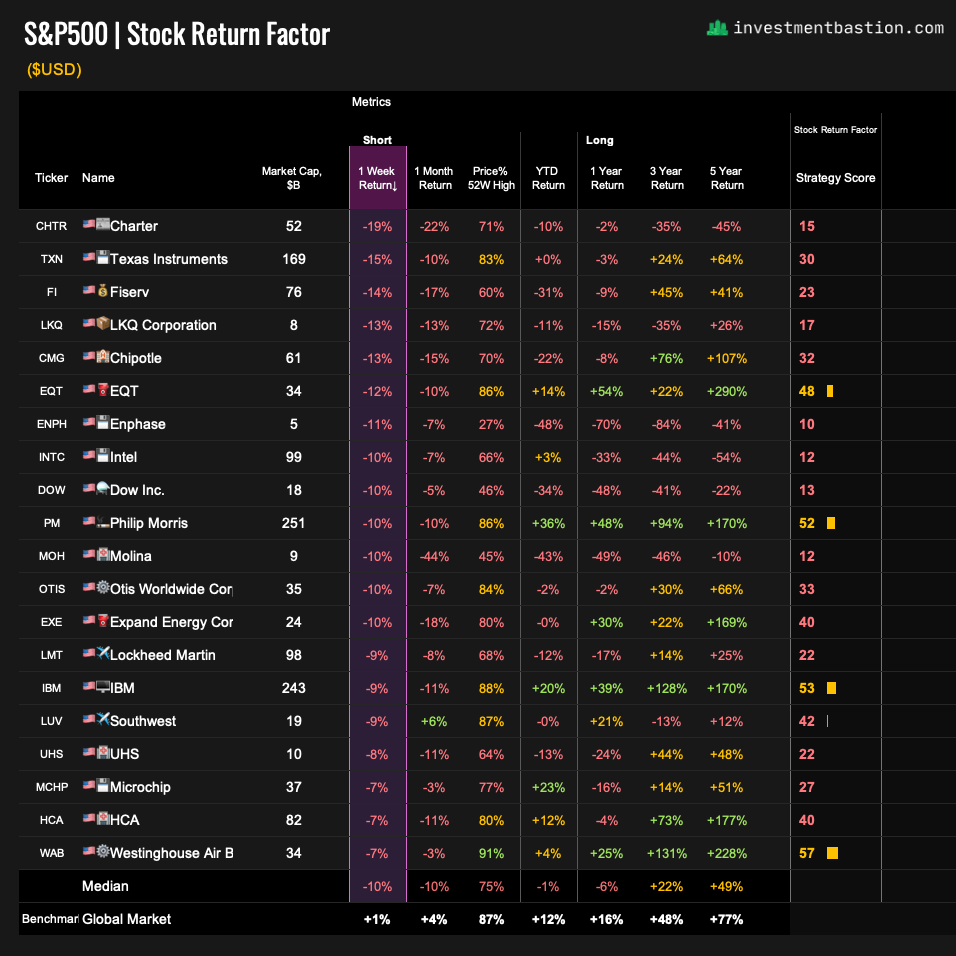
Task: Click the Median +49% 5 Year Return
Action: (x=727, y=886)
